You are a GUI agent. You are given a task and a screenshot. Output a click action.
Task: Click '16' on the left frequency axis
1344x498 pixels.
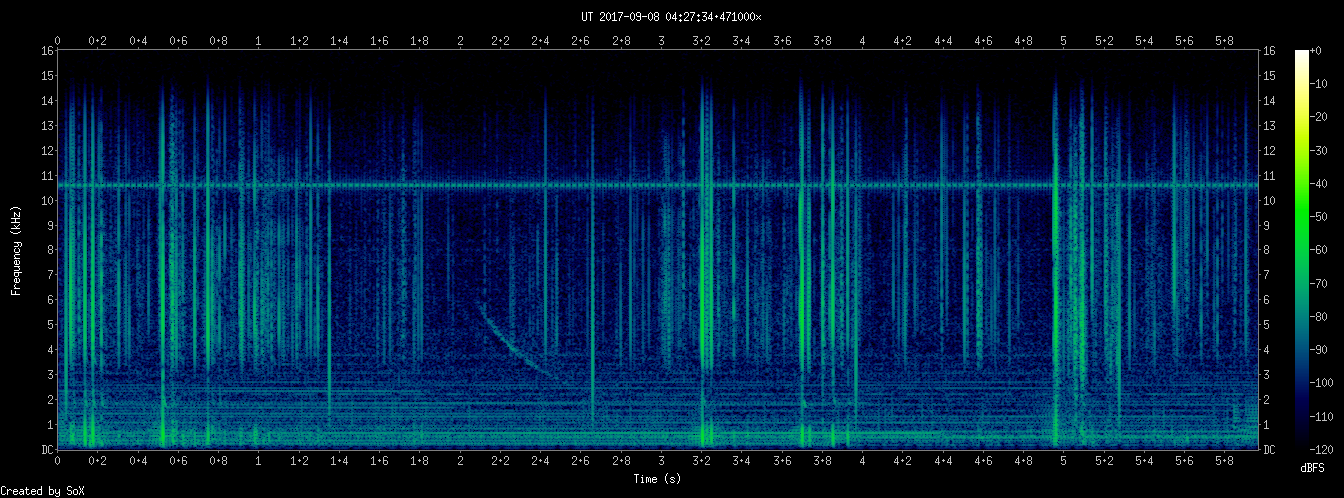tap(47, 51)
